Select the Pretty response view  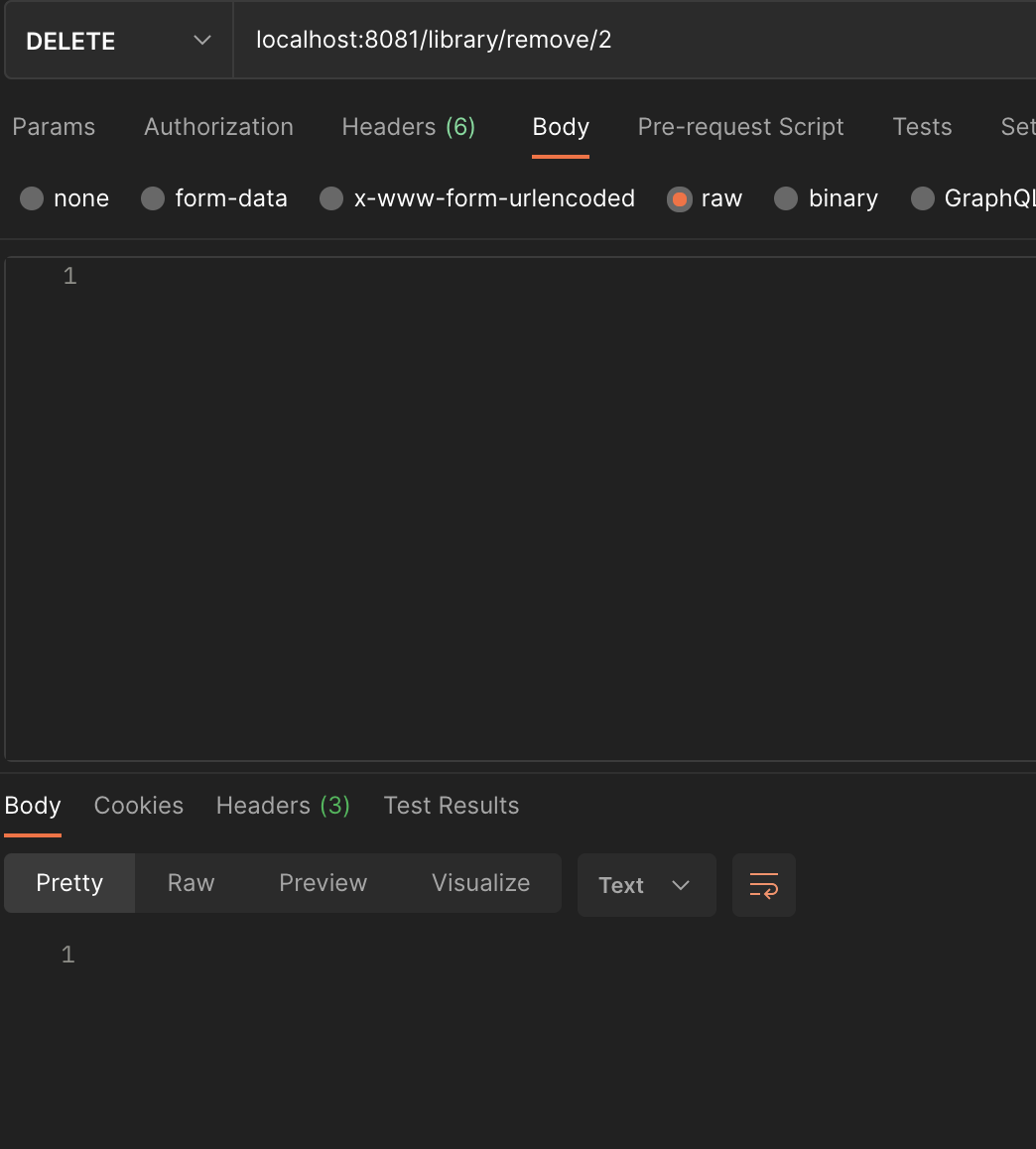pyautogui.click(x=69, y=883)
